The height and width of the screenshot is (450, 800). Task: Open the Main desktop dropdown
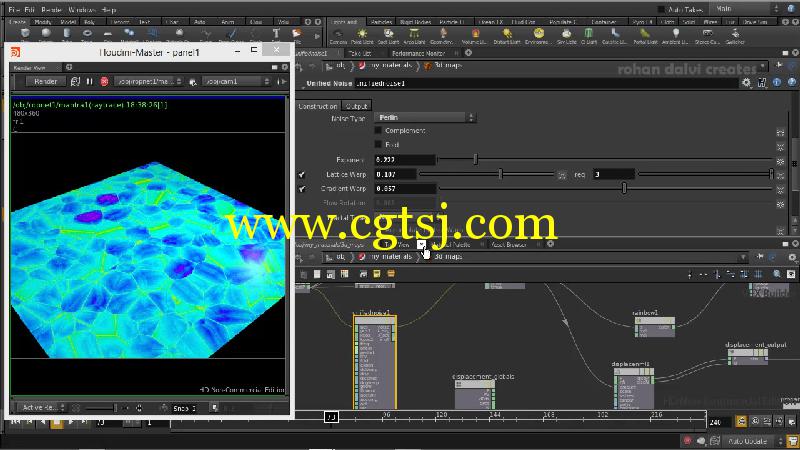[x=746, y=9]
